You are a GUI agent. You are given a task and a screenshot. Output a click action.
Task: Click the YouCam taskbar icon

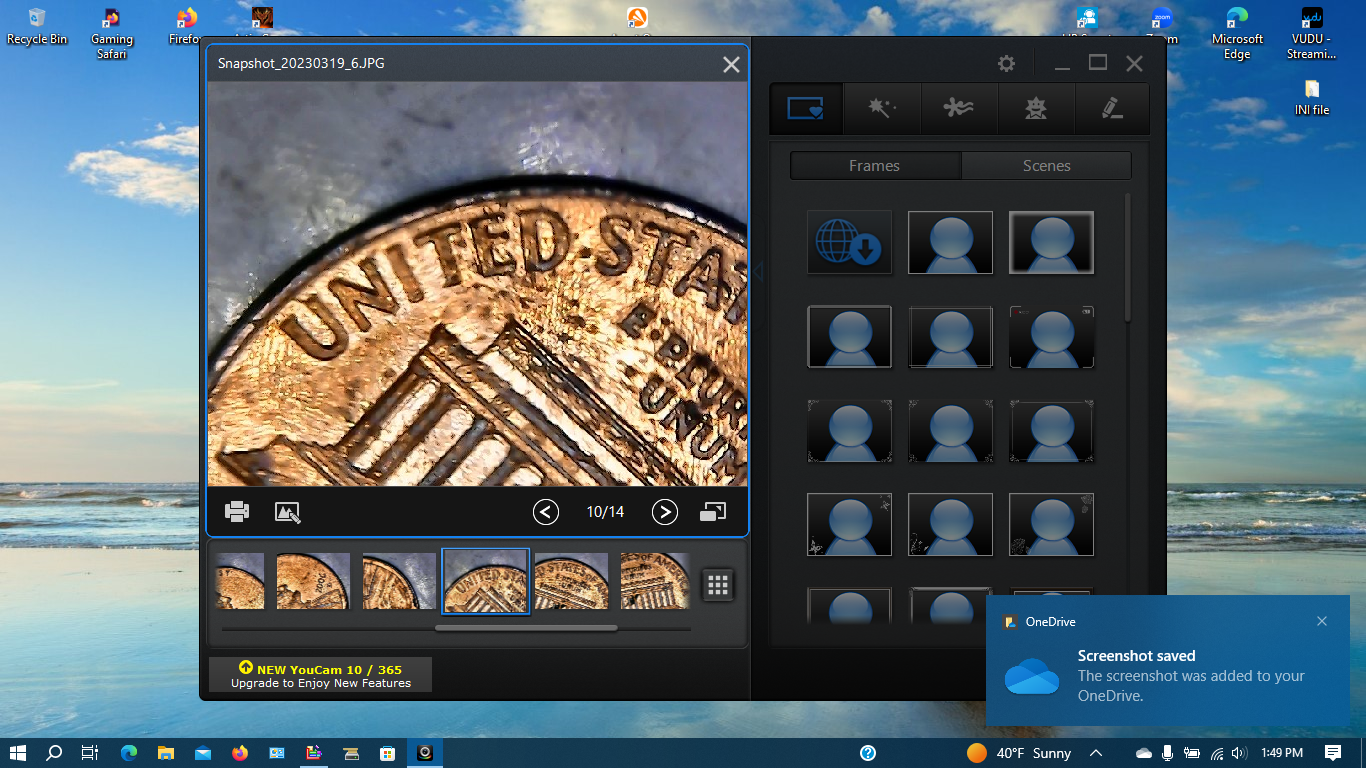tap(425, 753)
